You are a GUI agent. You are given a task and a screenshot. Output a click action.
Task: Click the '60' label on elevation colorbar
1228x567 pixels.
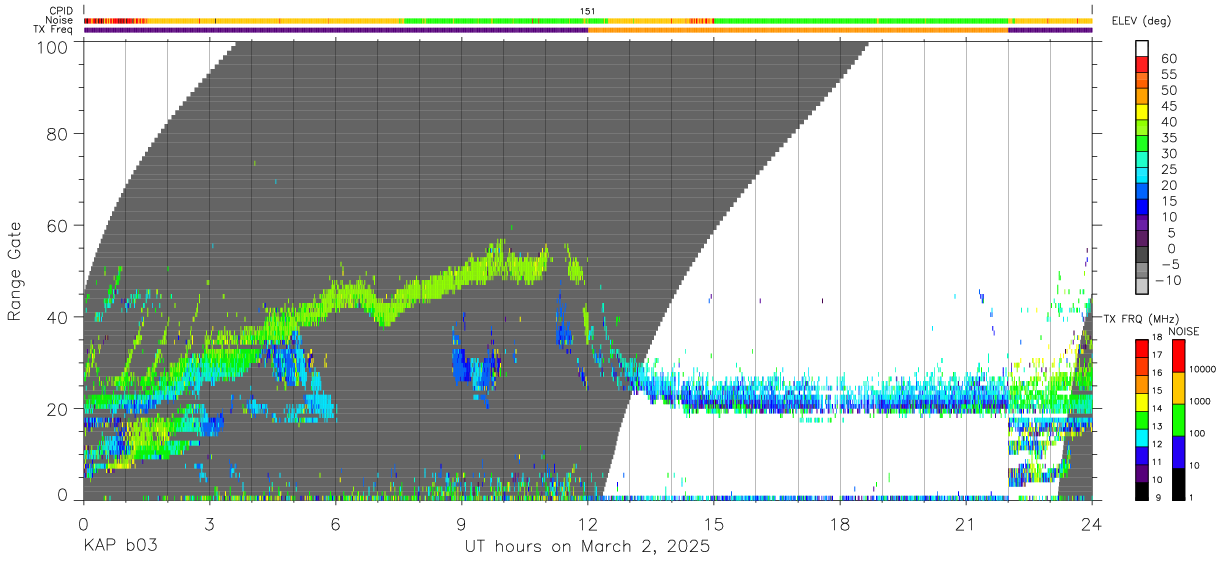1168,58
